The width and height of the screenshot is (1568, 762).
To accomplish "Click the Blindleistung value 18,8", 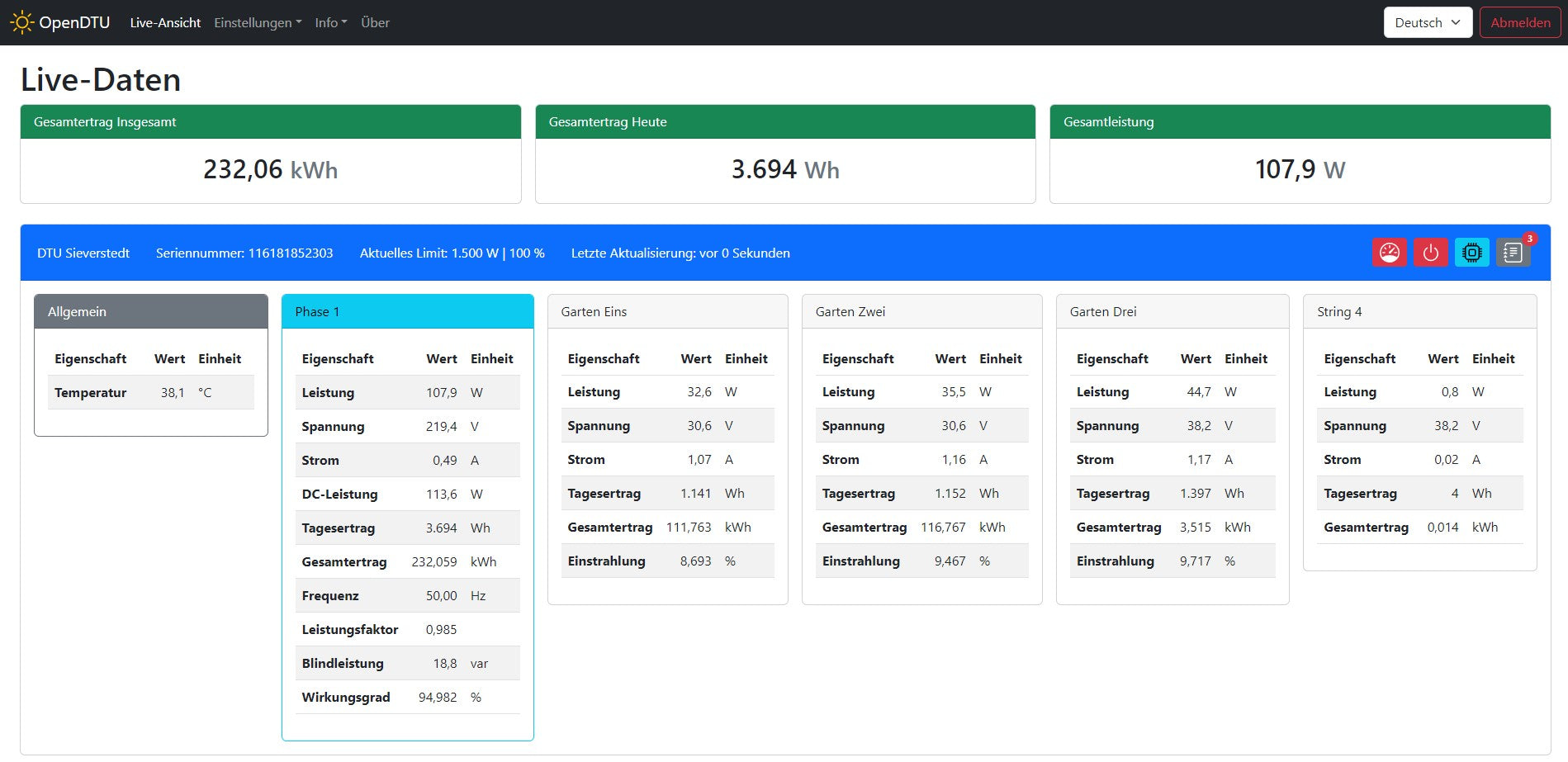I will pos(445,664).
